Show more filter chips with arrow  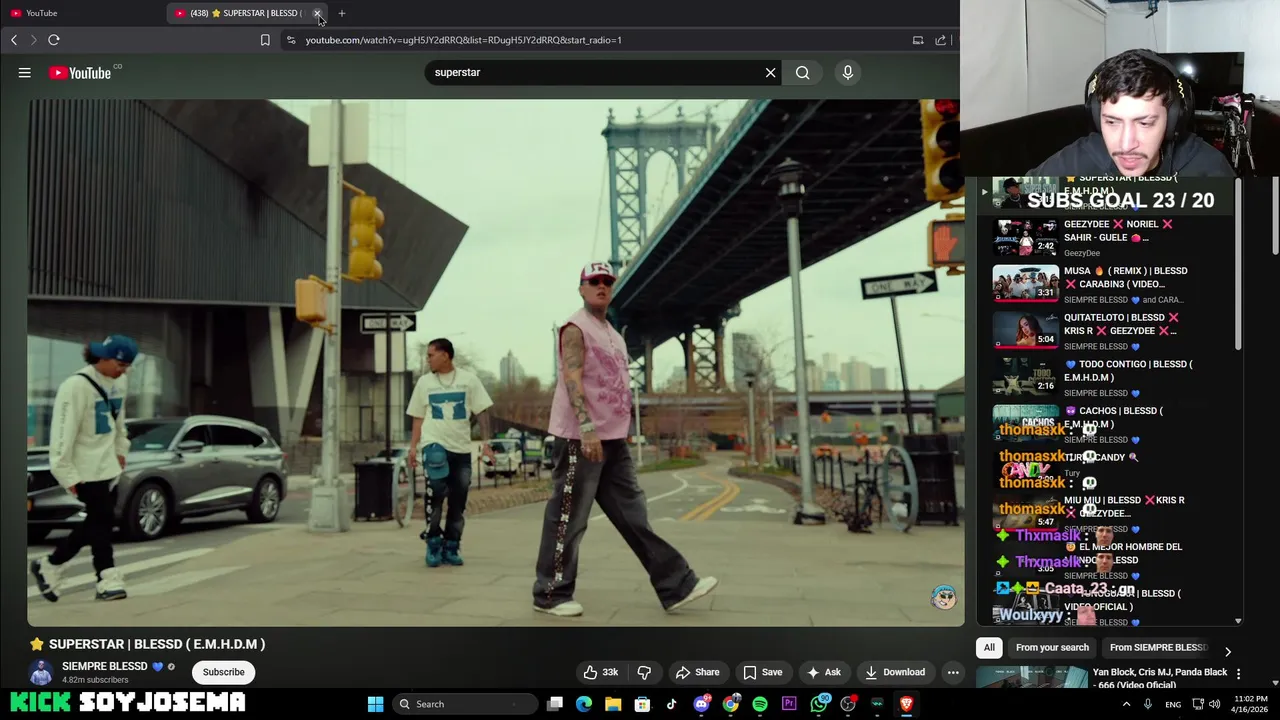click(x=1227, y=651)
